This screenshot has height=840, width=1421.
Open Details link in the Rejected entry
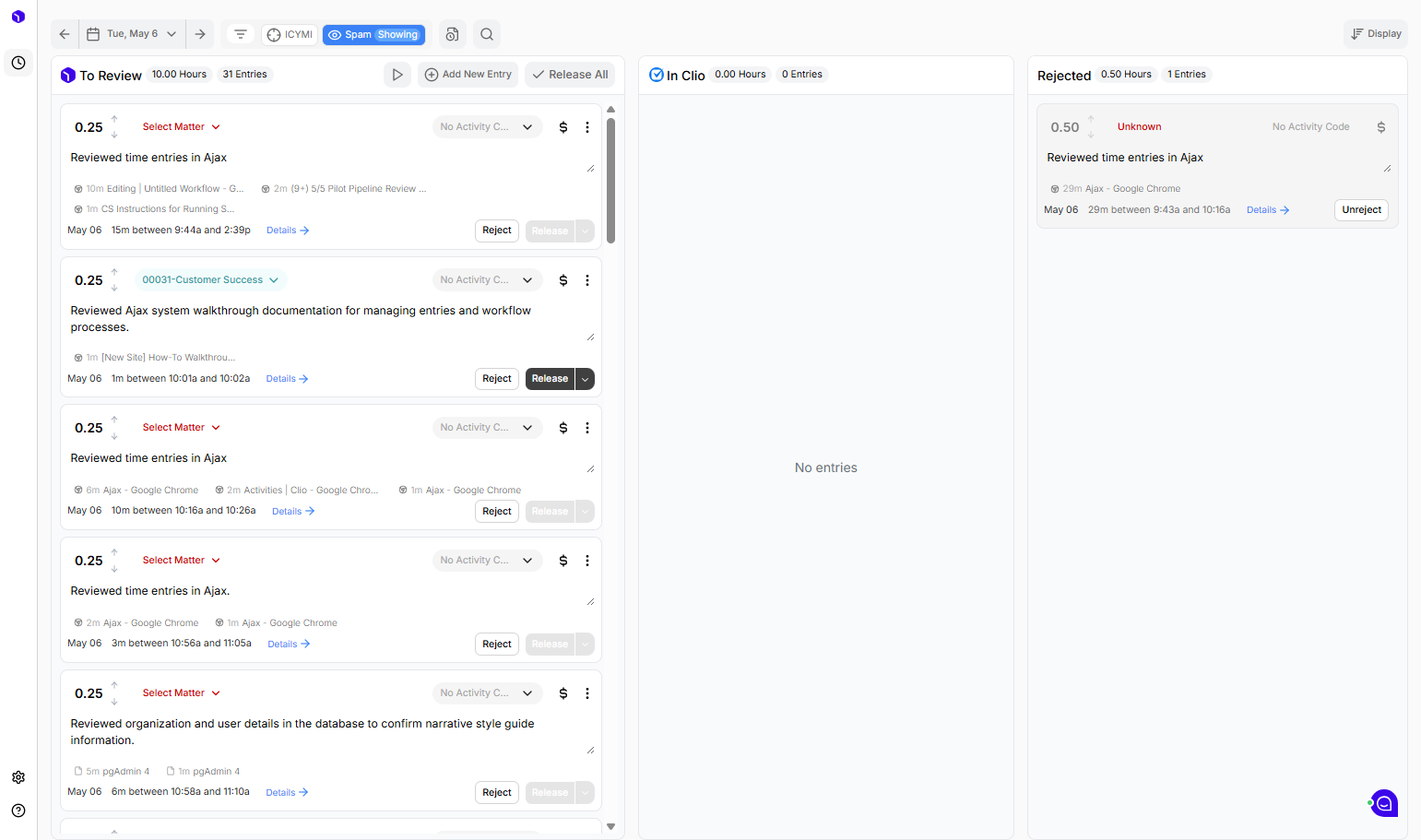click(x=1268, y=210)
